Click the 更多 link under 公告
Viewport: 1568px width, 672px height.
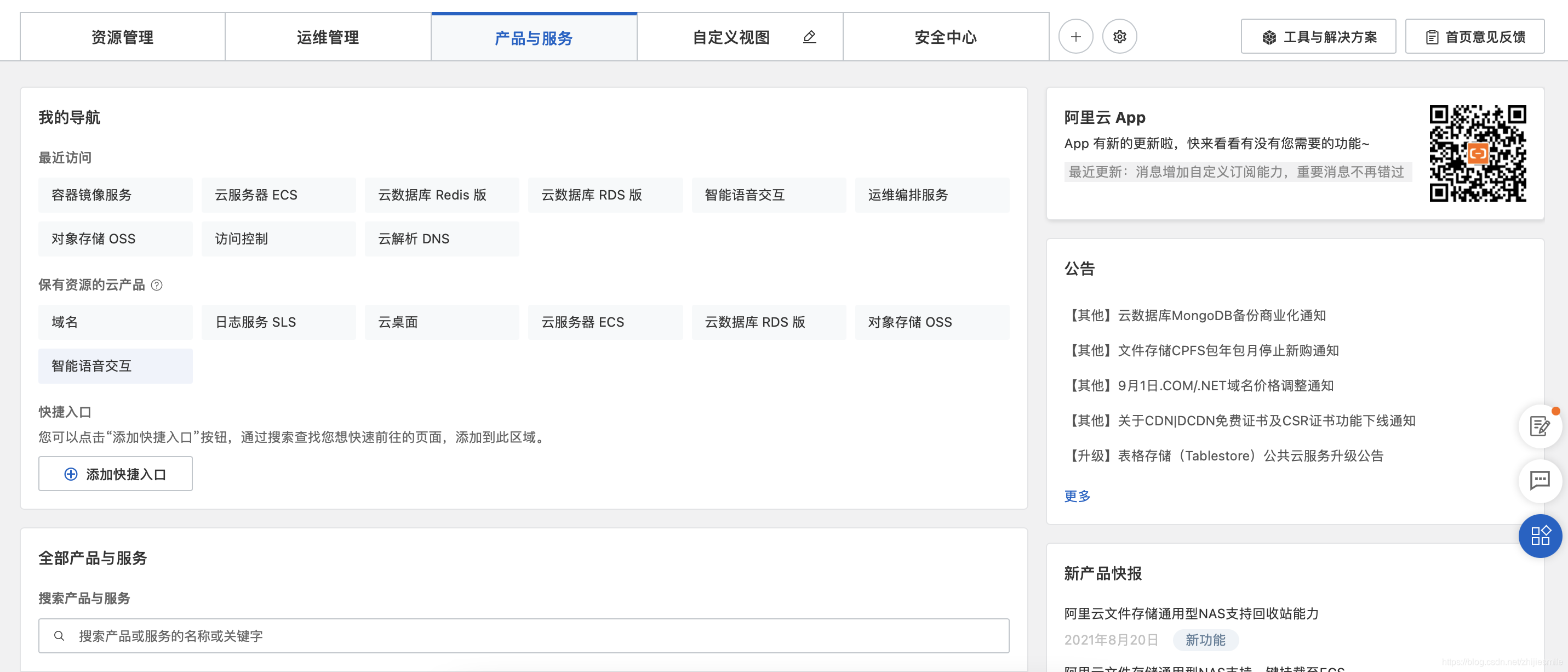[1077, 496]
